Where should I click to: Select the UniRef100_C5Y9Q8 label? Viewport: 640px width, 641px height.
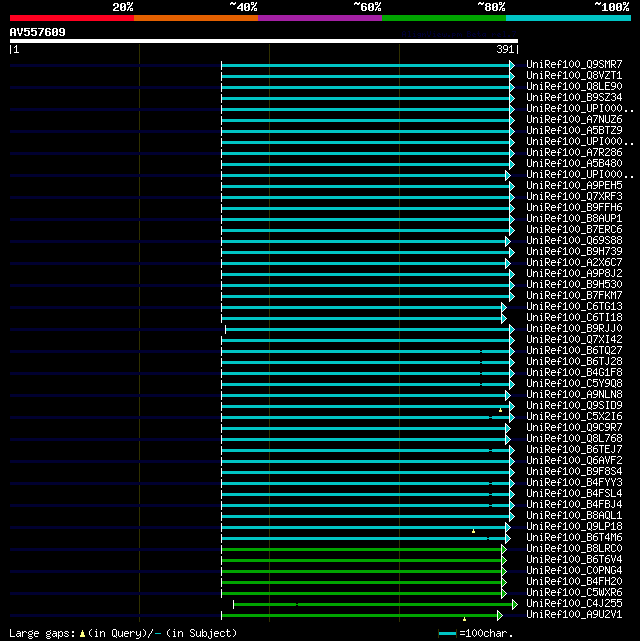(x=574, y=383)
